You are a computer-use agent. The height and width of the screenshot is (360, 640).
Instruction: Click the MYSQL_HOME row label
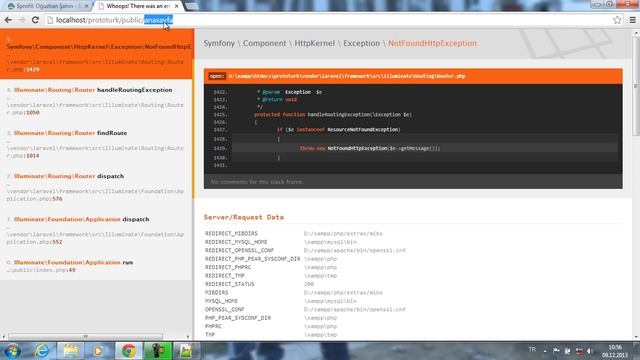[x=220, y=301]
